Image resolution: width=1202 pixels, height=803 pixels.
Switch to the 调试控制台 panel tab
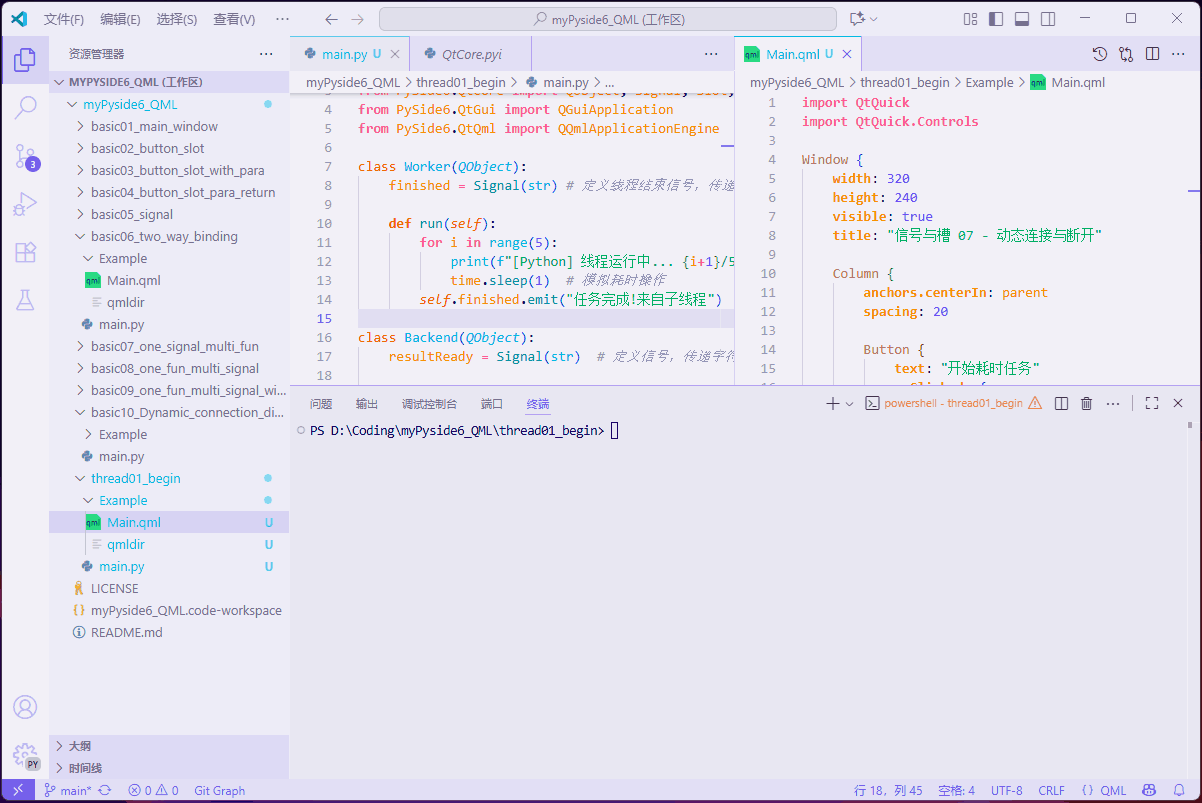pyautogui.click(x=429, y=404)
